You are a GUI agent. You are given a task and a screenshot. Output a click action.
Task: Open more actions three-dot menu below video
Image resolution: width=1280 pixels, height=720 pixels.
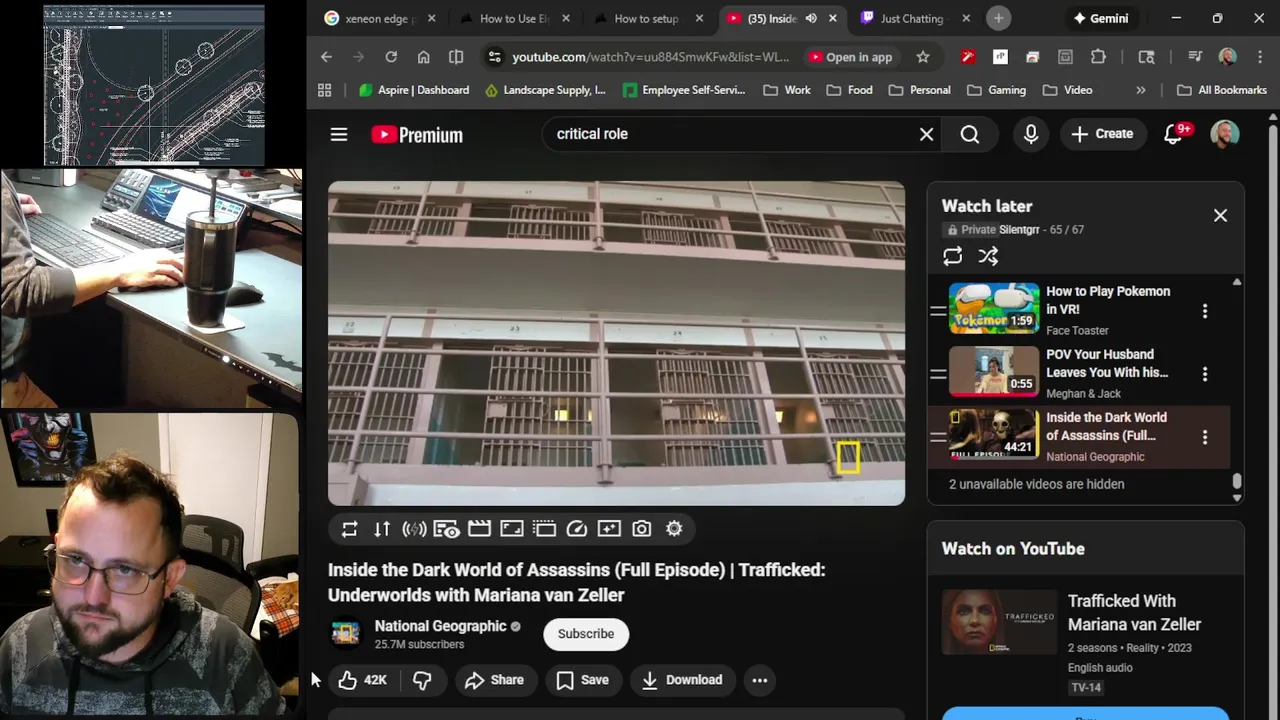(760, 680)
